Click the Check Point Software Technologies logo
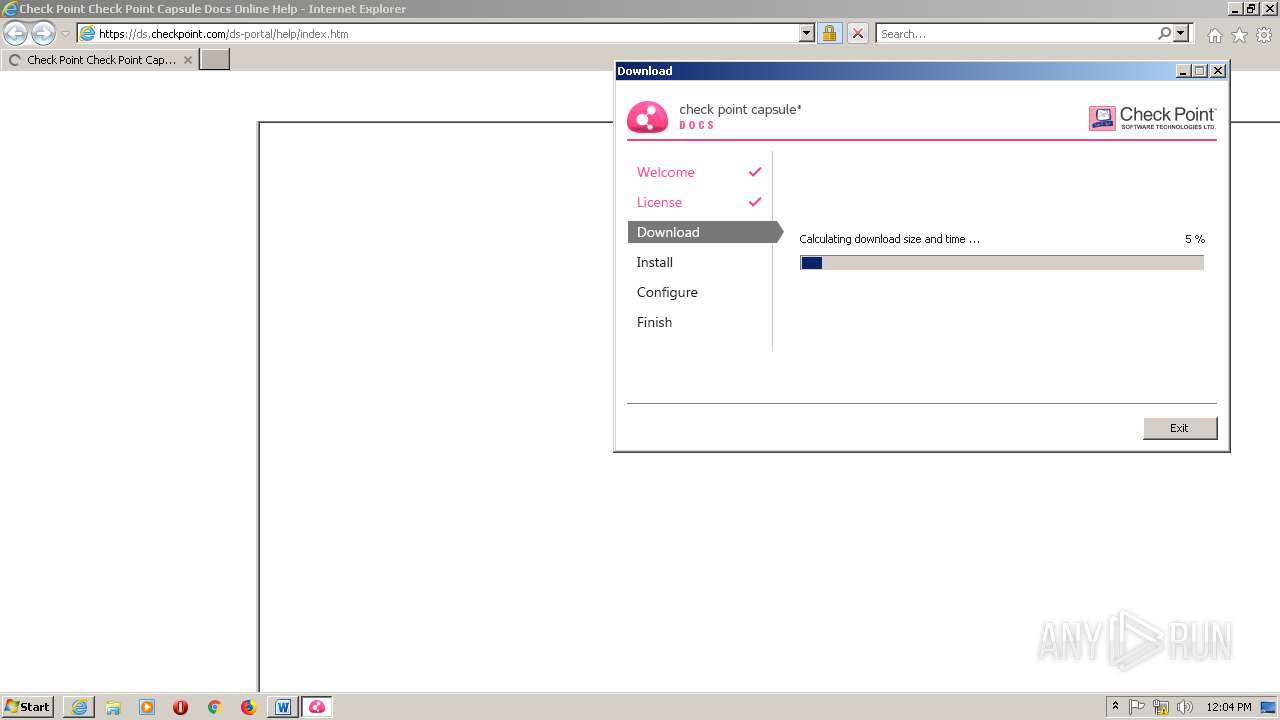This screenshot has height=720, width=1280. coord(1152,118)
